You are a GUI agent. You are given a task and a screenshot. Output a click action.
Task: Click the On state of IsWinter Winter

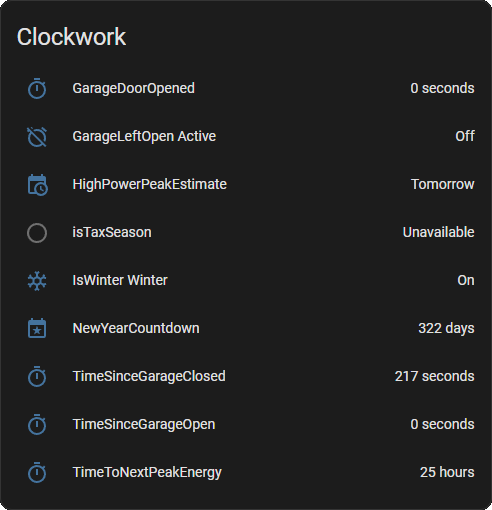click(466, 280)
